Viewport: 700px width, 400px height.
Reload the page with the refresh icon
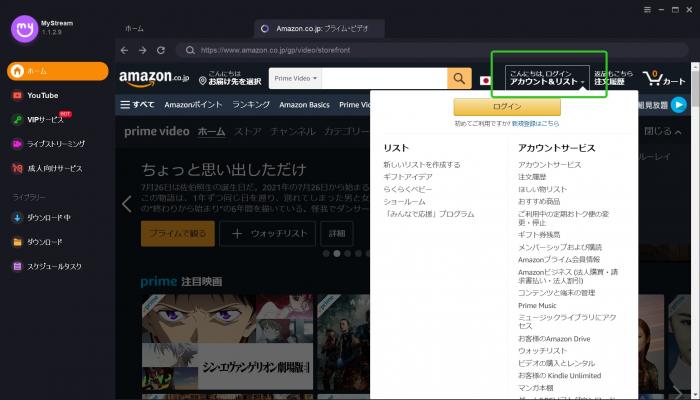click(x=161, y=50)
